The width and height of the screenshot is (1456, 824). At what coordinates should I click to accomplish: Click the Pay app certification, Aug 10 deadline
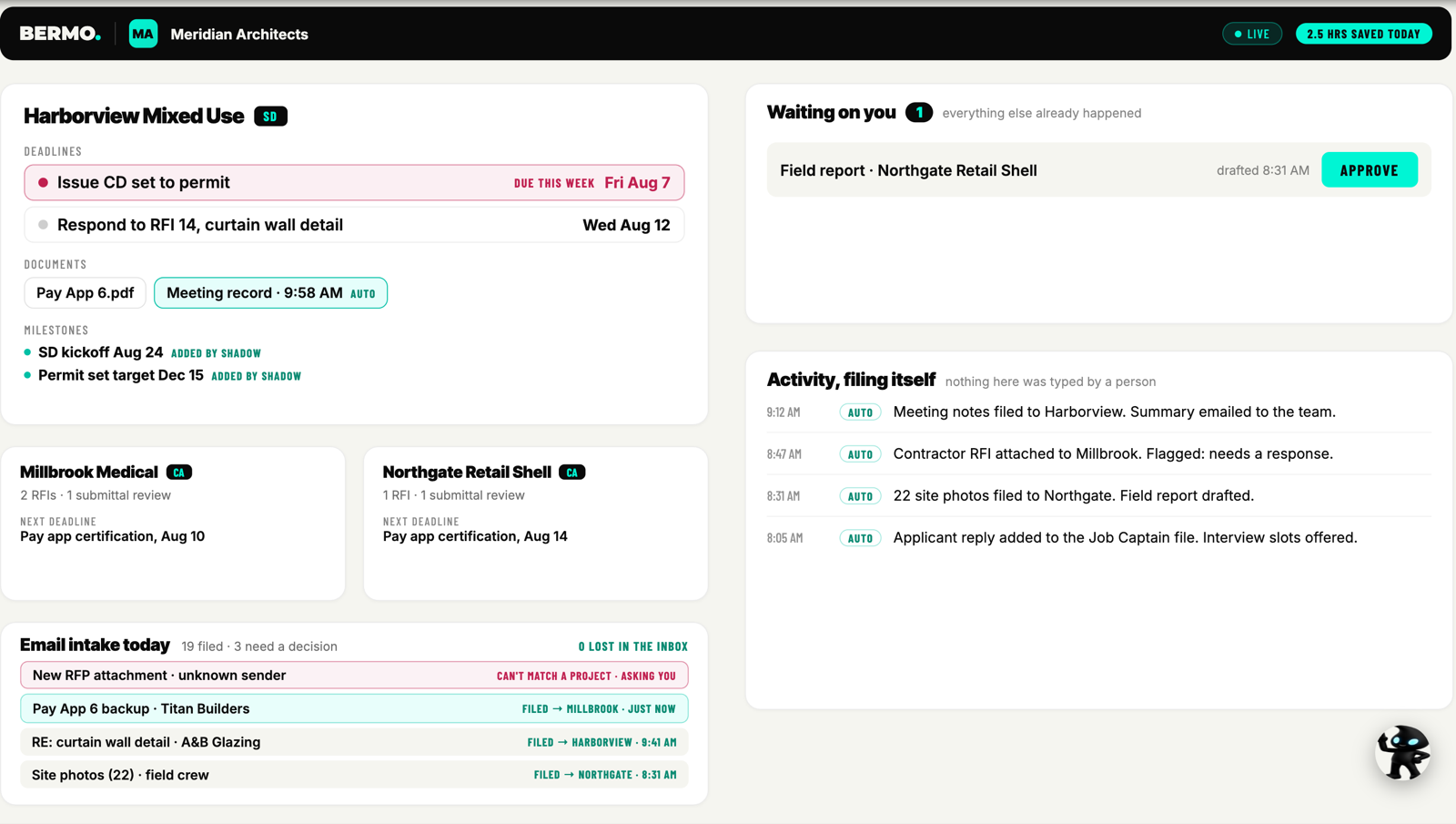112,536
